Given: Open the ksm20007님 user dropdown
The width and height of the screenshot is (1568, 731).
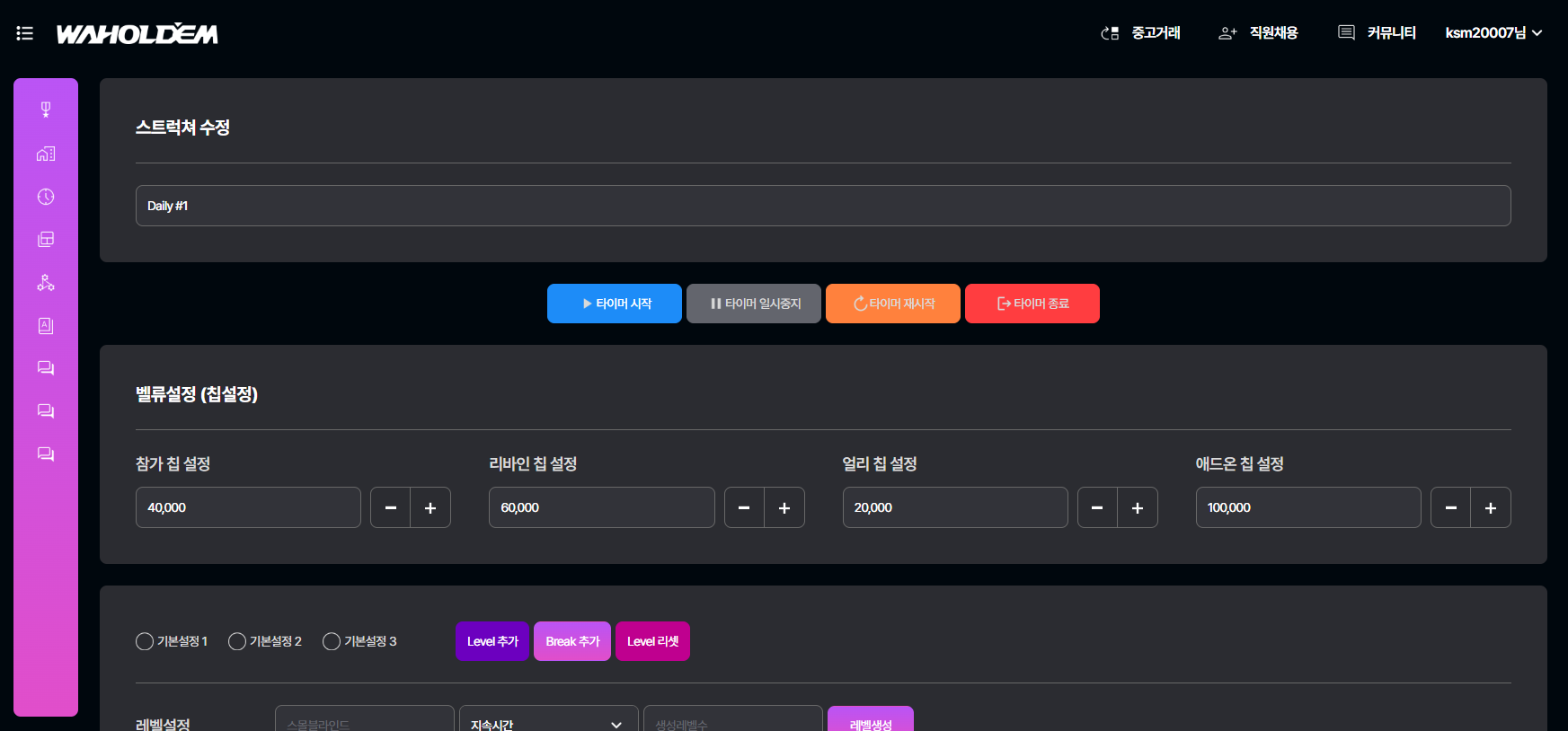Looking at the screenshot, I should tap(1493, 33).
